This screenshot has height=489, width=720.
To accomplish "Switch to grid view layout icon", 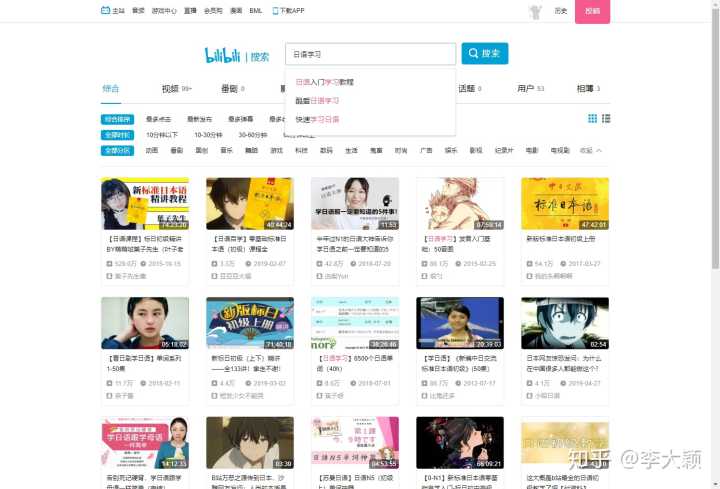I will click(x=592, y=118).
